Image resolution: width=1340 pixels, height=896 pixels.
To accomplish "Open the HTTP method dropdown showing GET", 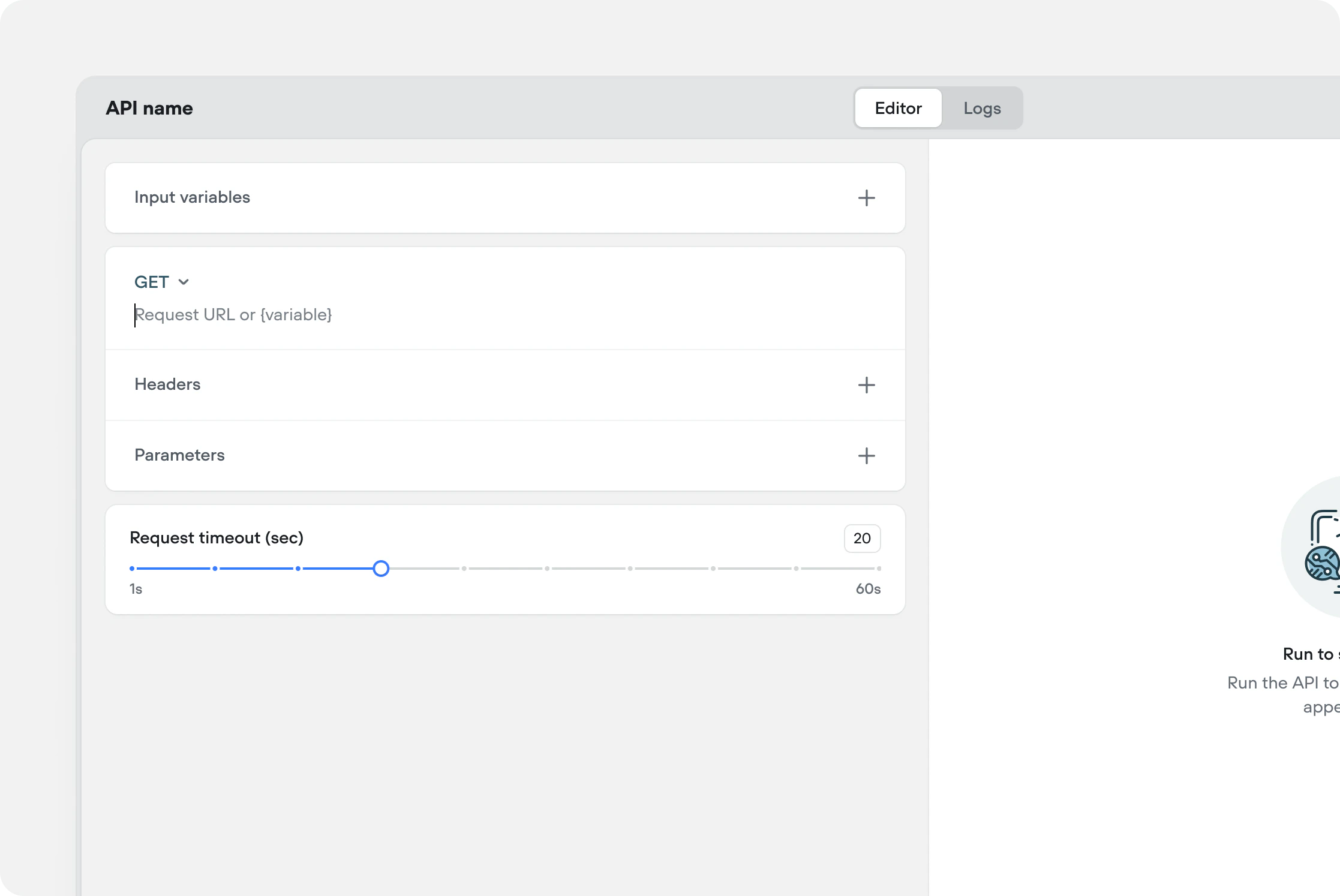I will pyautogui.click(x=162, y=281).
